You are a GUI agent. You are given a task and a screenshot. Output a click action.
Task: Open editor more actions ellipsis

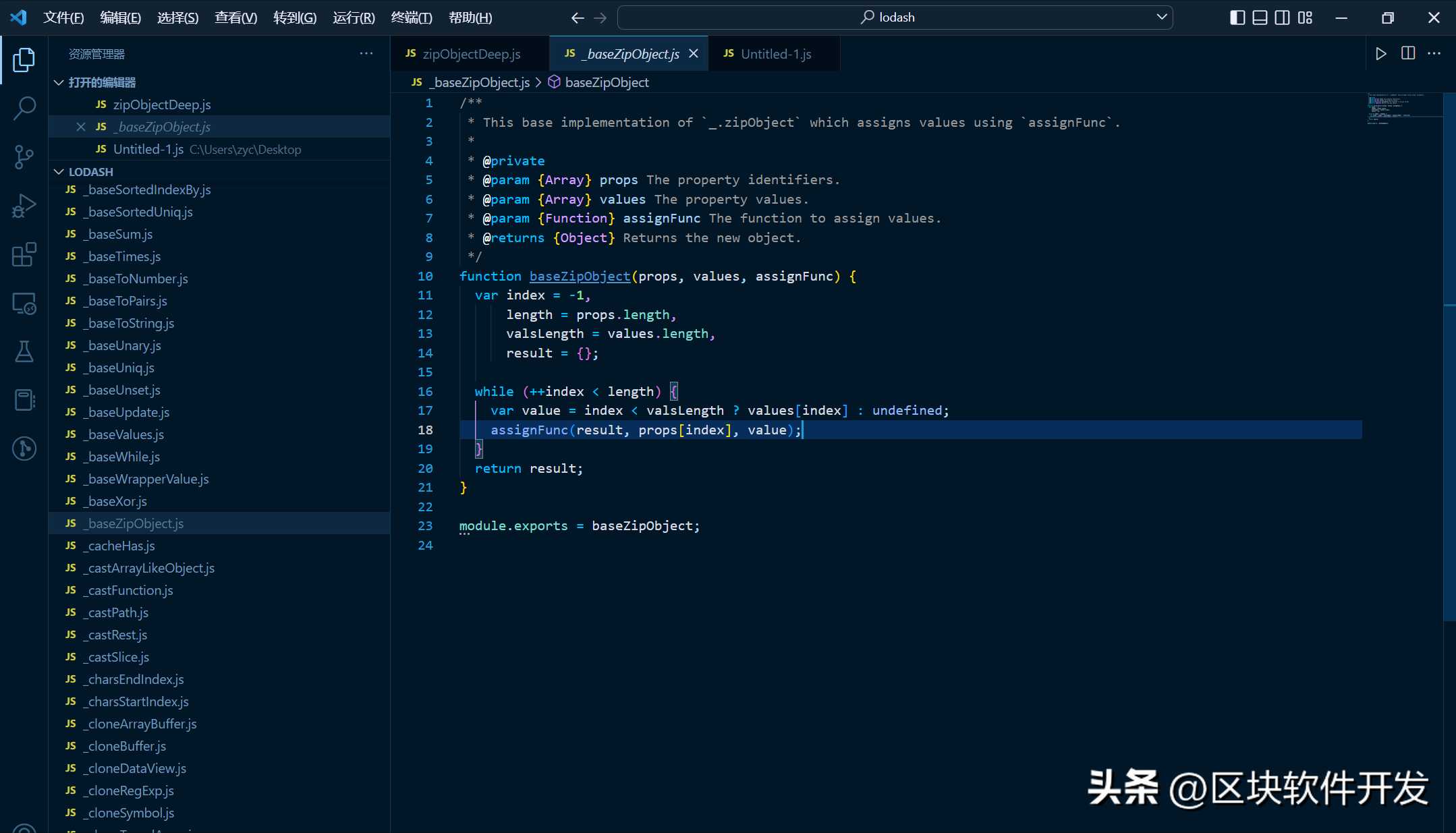coord(1434,53)
